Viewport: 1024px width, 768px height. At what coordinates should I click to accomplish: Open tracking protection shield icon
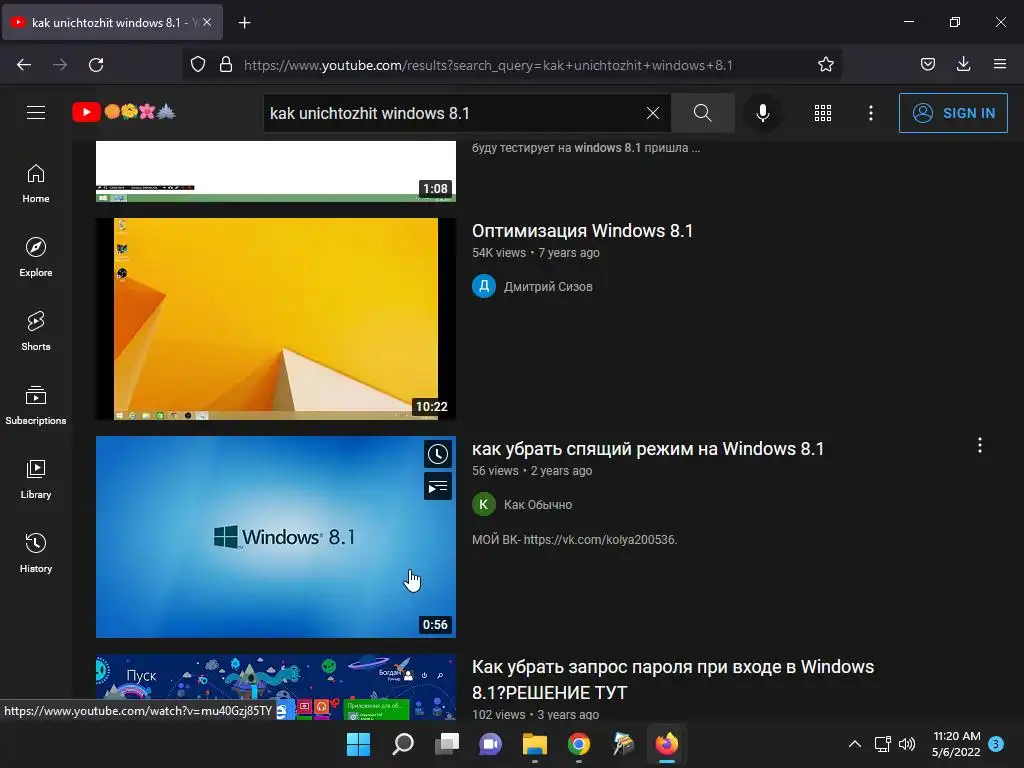pos(198,65)
